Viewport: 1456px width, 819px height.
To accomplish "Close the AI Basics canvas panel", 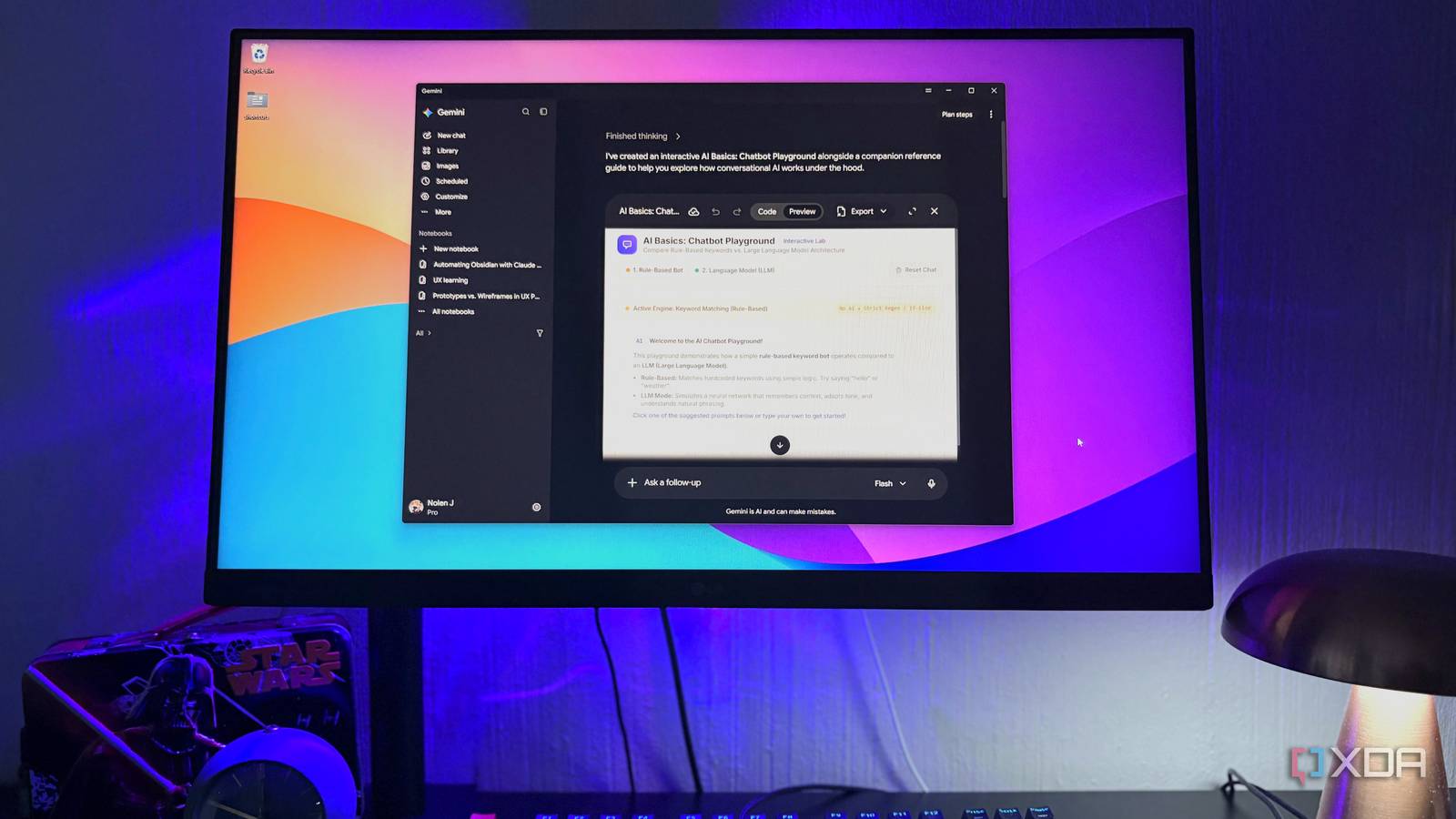I will (934, 211).
